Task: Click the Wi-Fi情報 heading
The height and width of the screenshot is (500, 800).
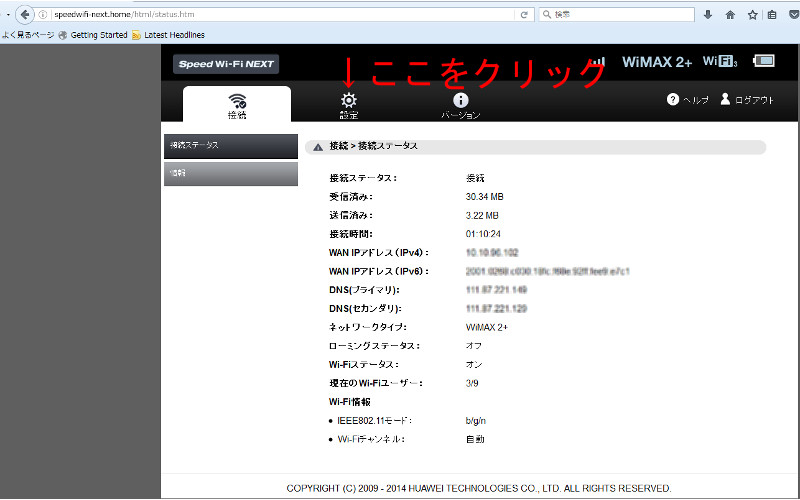Action: (349, 402)
